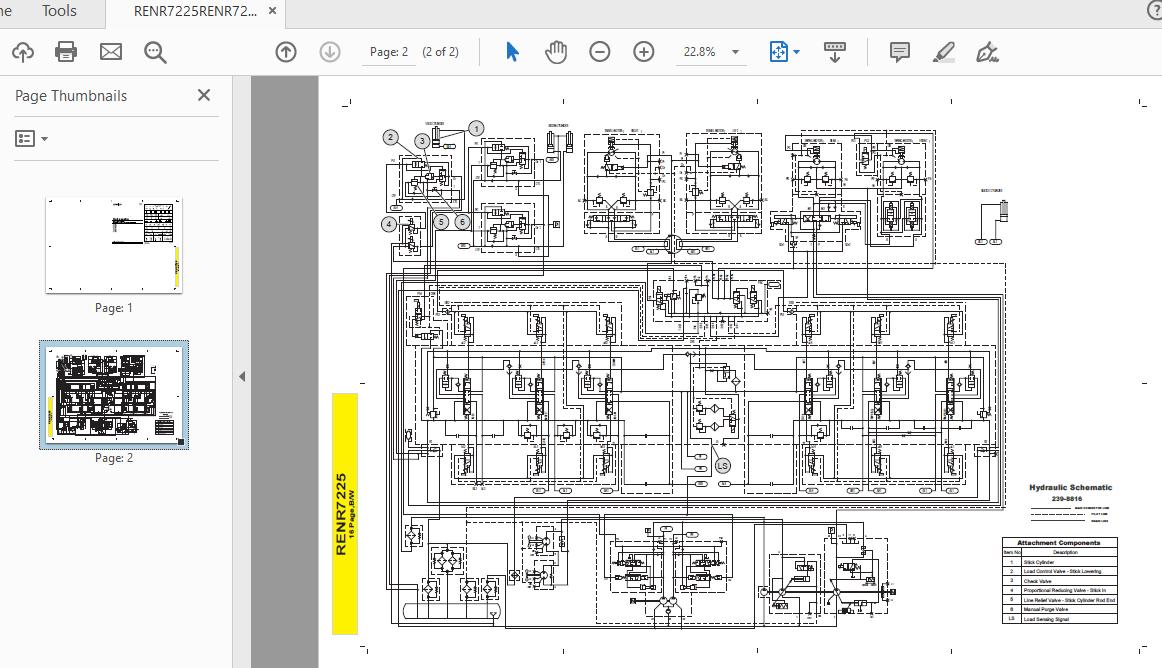Add a comment with the note icon
The height and width of the screenshot is (668, 1162).
click(x=900, y=52)
